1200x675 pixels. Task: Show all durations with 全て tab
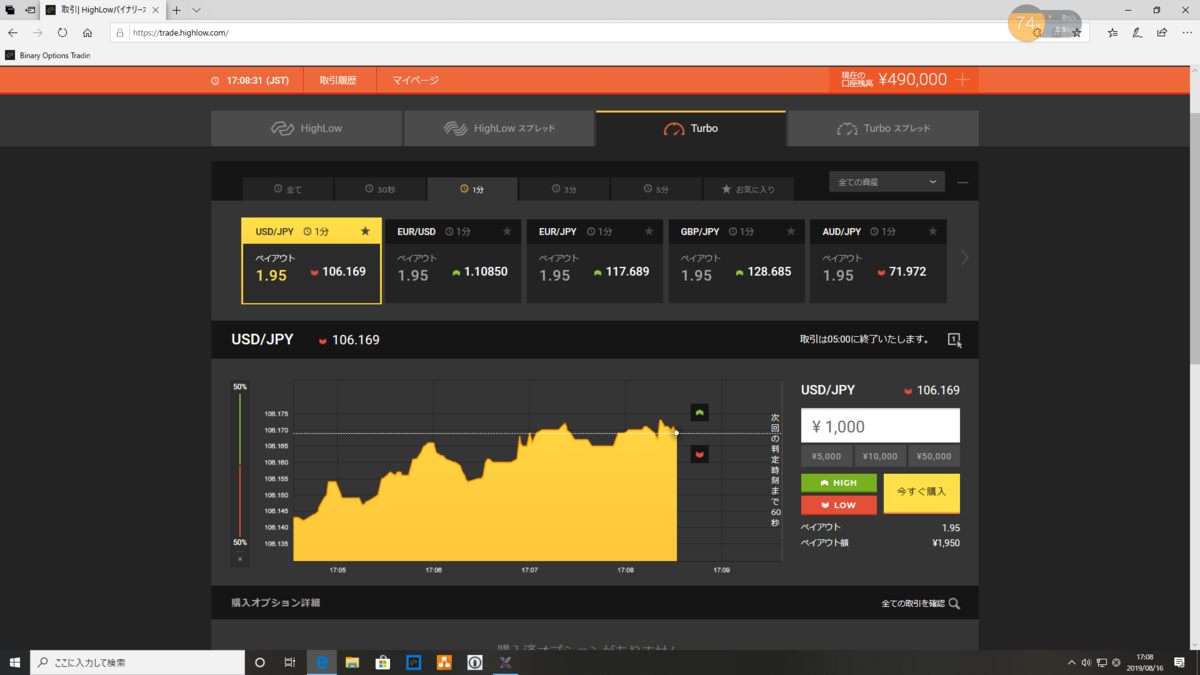[x=288, y=189]
